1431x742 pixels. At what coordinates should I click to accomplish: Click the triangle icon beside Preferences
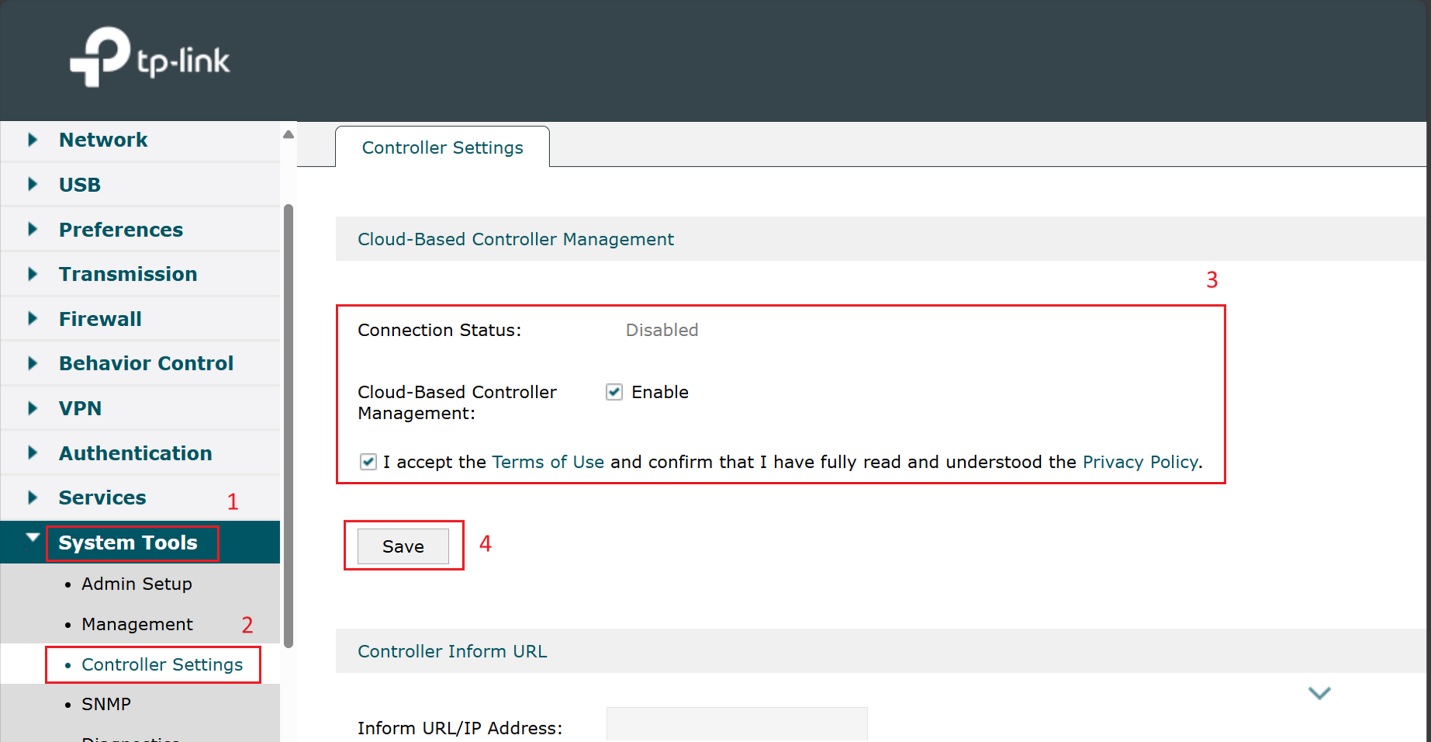click(x=33, y=230)
